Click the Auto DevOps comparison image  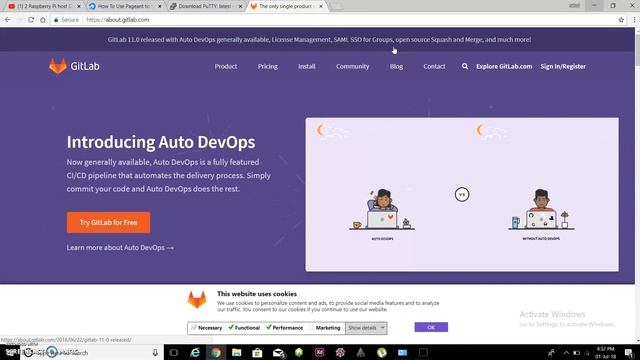[x=462, y=194]
